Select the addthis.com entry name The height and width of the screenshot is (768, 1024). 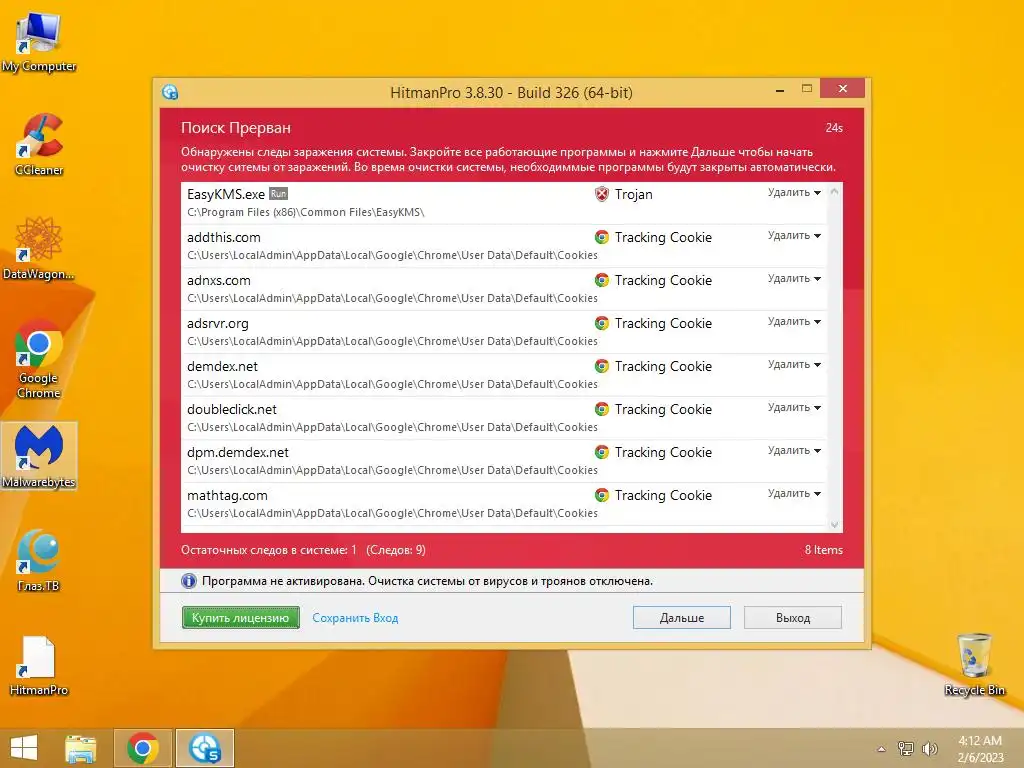224,238
